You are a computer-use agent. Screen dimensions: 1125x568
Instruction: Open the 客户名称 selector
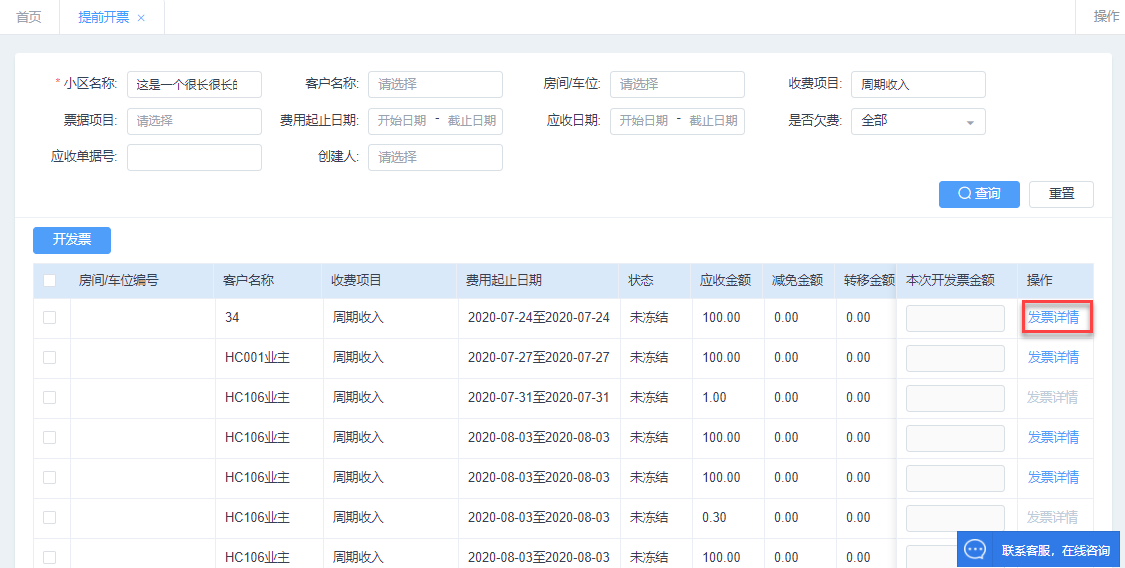click(x=436, y=85)
